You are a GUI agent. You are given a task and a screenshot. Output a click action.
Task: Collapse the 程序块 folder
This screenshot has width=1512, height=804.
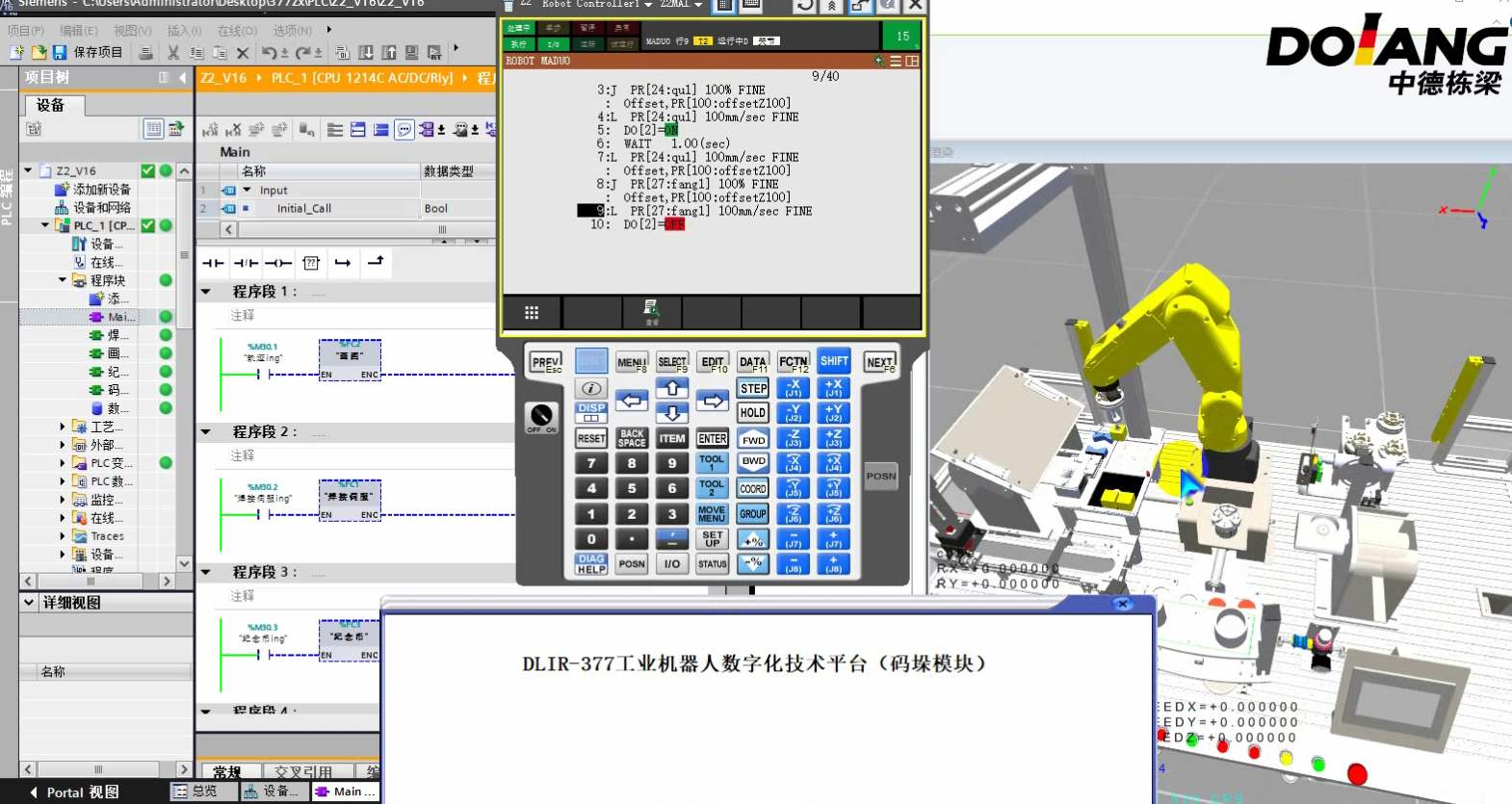pyautogui.click(x=63, y=280)
